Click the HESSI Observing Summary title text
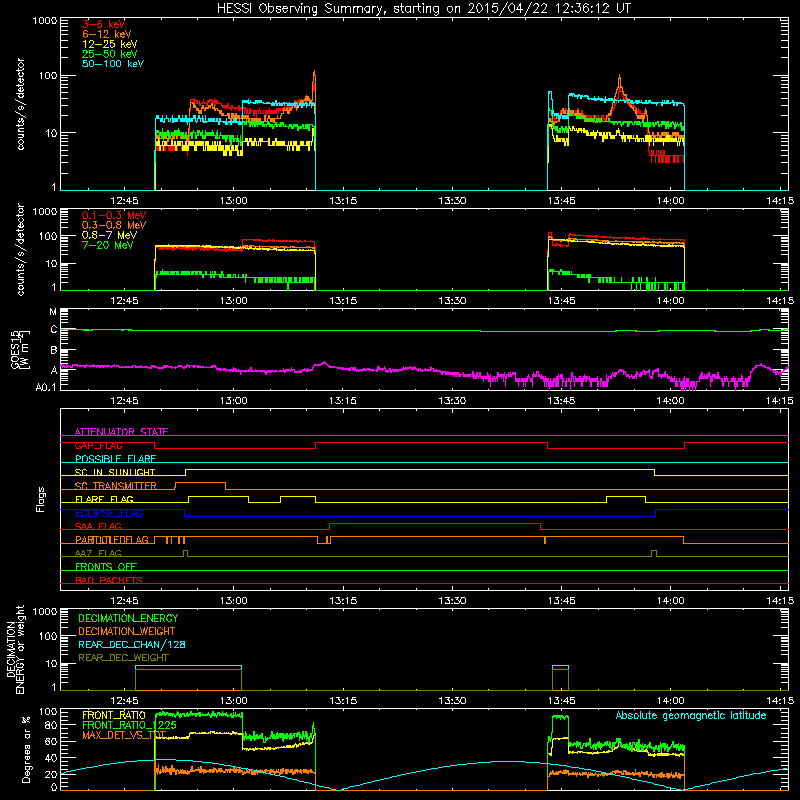 tap(423, 8)
